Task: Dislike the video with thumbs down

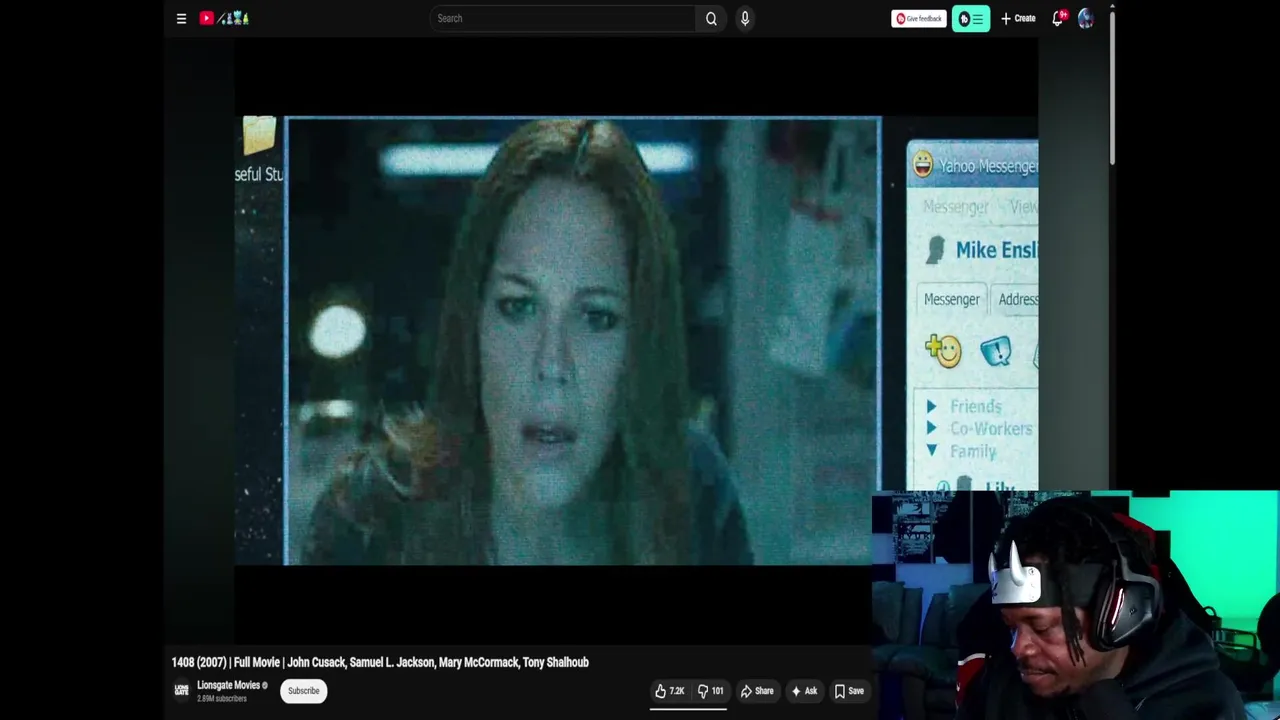Action: (x=710, y=691)
